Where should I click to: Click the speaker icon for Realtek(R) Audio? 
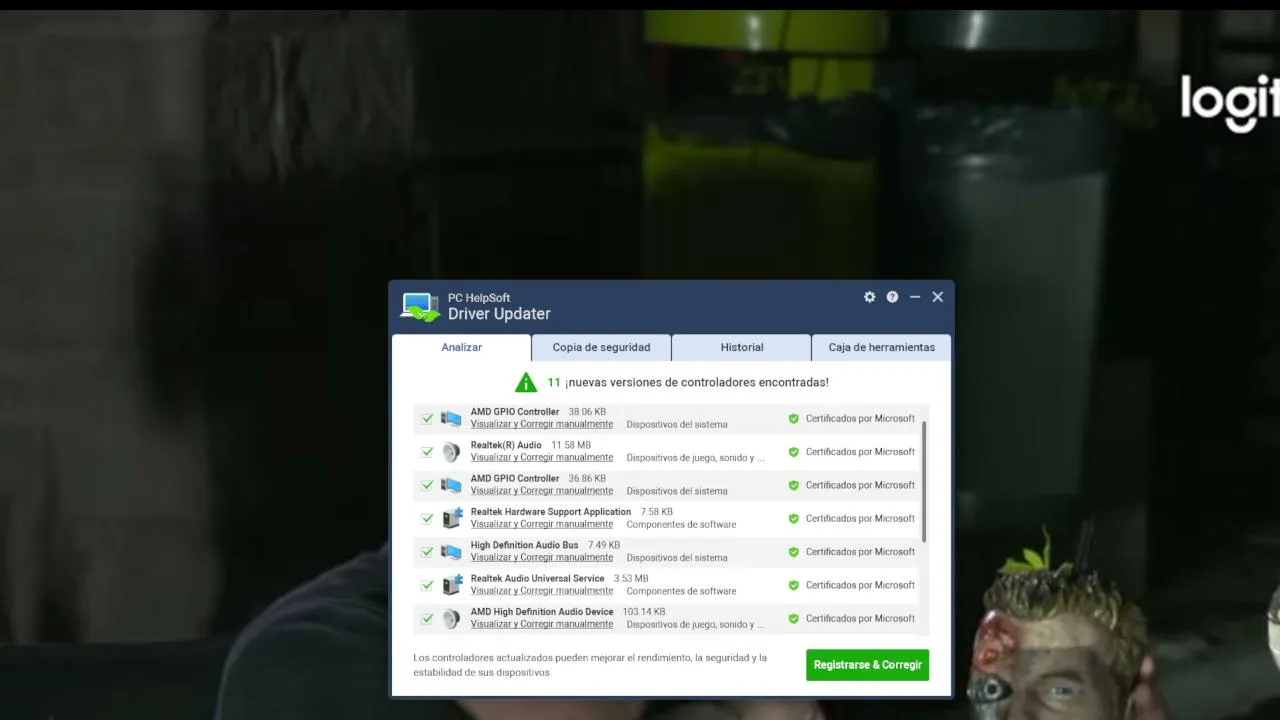(x=452, y=452)
